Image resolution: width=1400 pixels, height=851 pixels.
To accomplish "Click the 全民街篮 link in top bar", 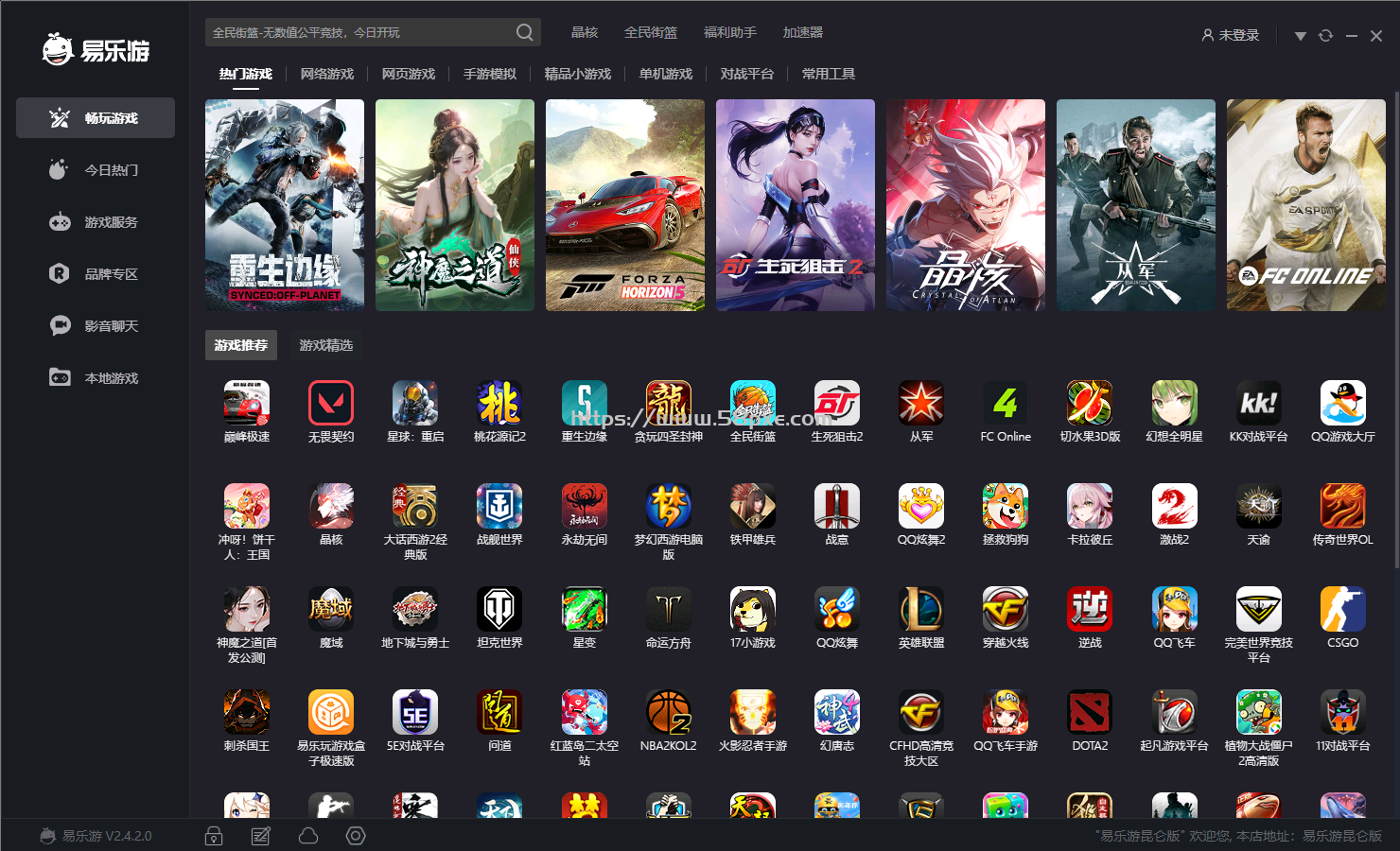I will click(651, 32).
